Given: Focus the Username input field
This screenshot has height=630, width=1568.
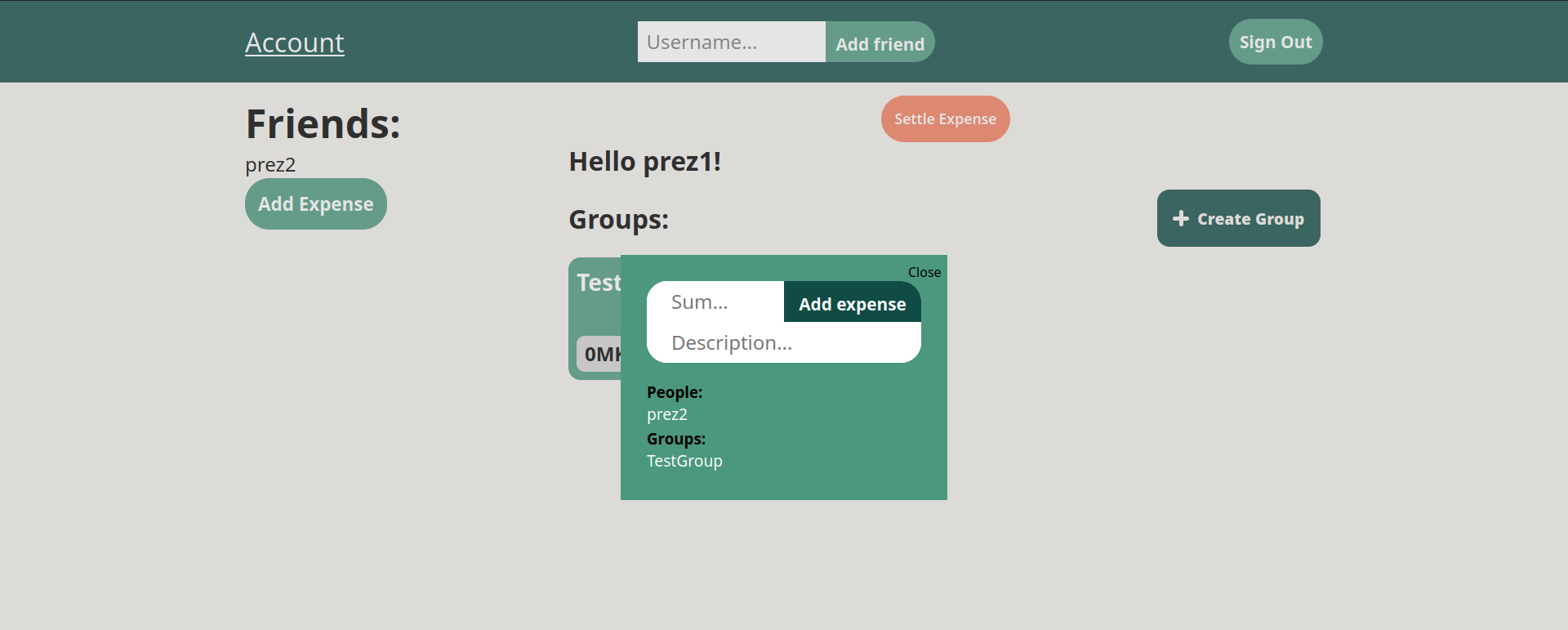Looking at the screenshot, I should pyautogui.click(x=731, y=42).
